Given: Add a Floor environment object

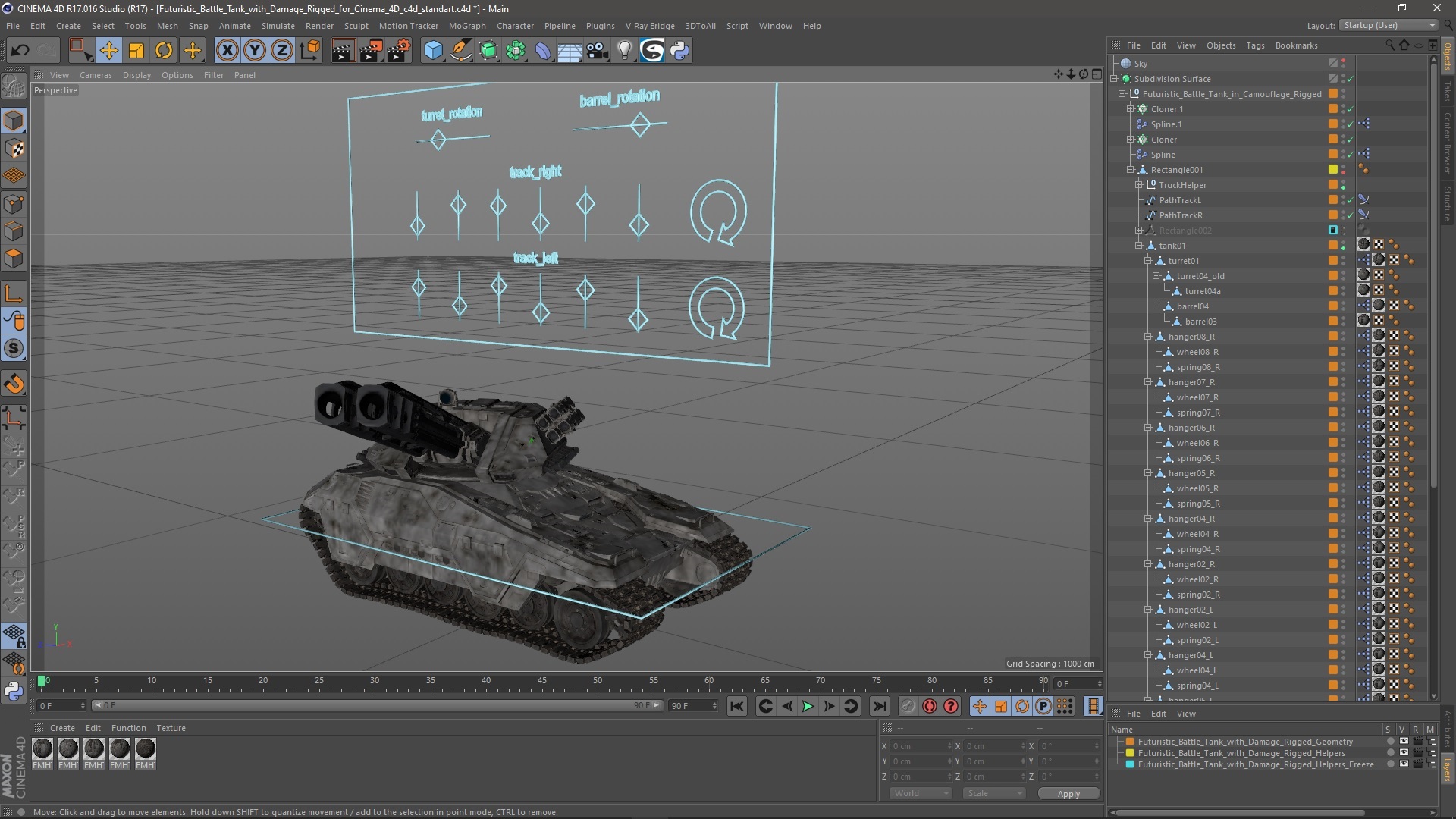Looking at the screenshot, I should click(570, 51).
